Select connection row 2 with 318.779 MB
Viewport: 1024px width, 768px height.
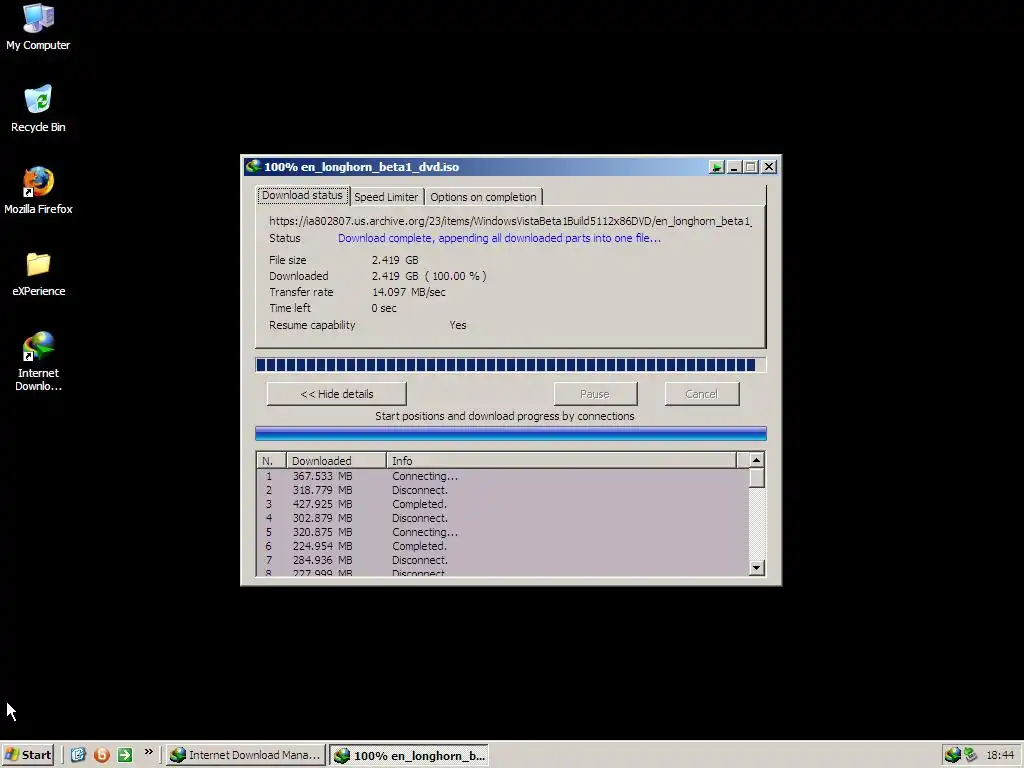[x=502, y=490]
